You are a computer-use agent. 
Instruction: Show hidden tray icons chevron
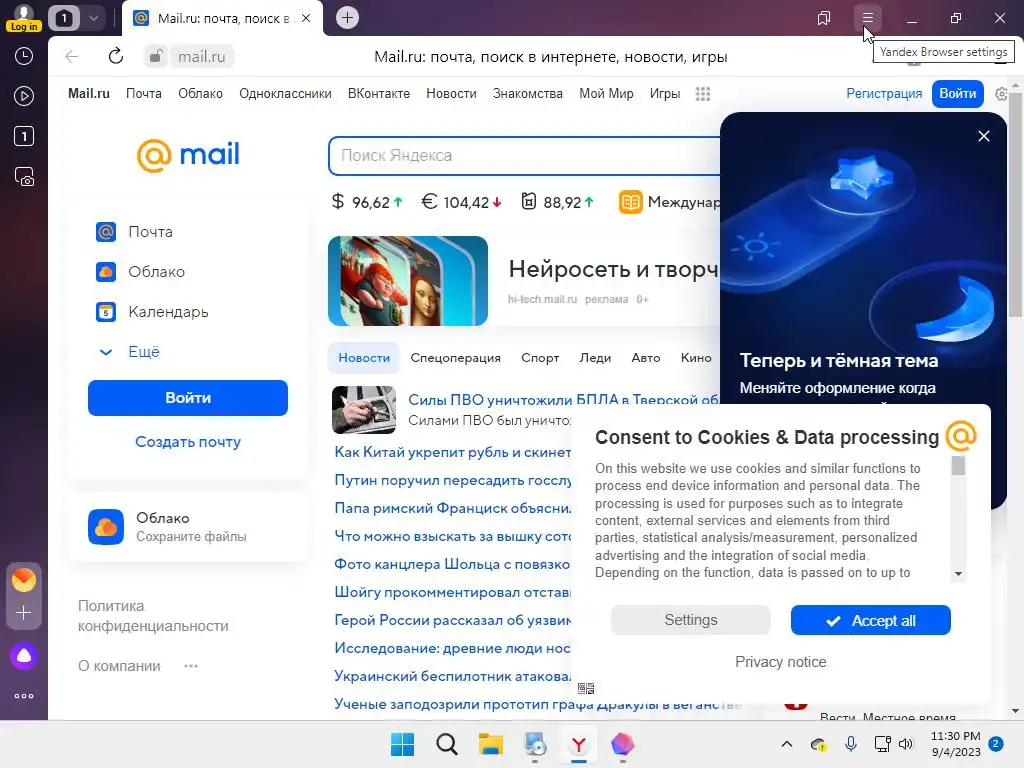pos(787,744)
